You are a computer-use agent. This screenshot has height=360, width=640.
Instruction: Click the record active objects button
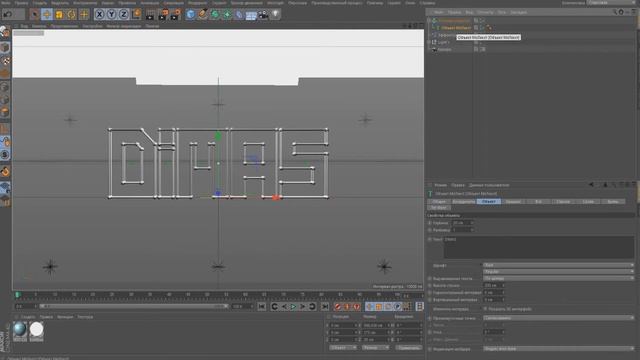point(337,307)
